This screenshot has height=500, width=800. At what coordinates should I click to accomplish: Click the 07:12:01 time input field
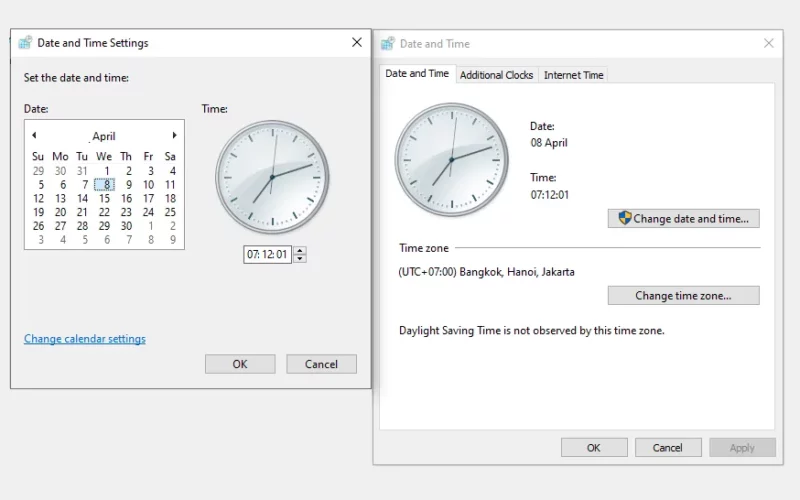[267, 254]
